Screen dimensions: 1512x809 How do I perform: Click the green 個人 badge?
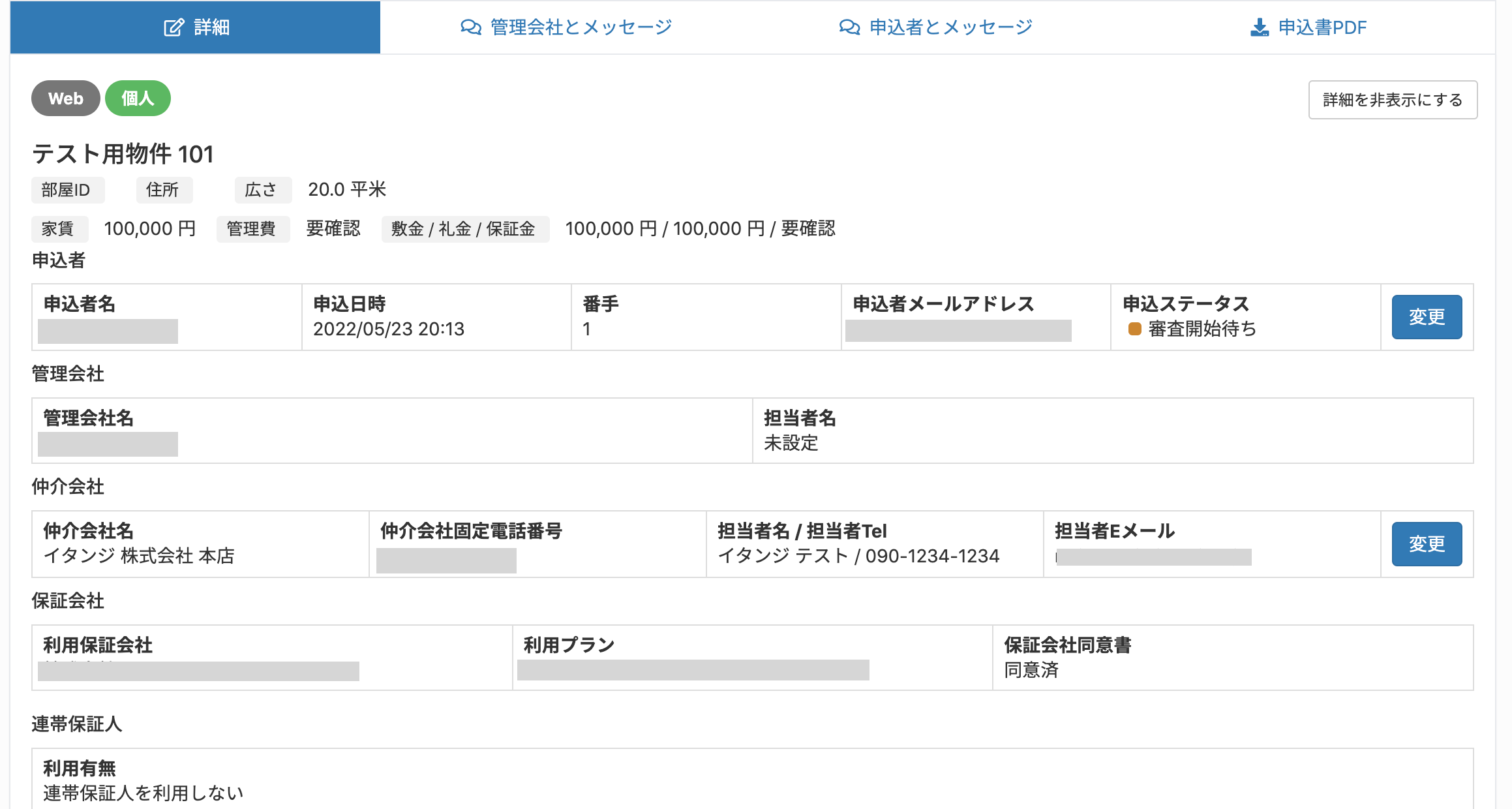point(138,99)
